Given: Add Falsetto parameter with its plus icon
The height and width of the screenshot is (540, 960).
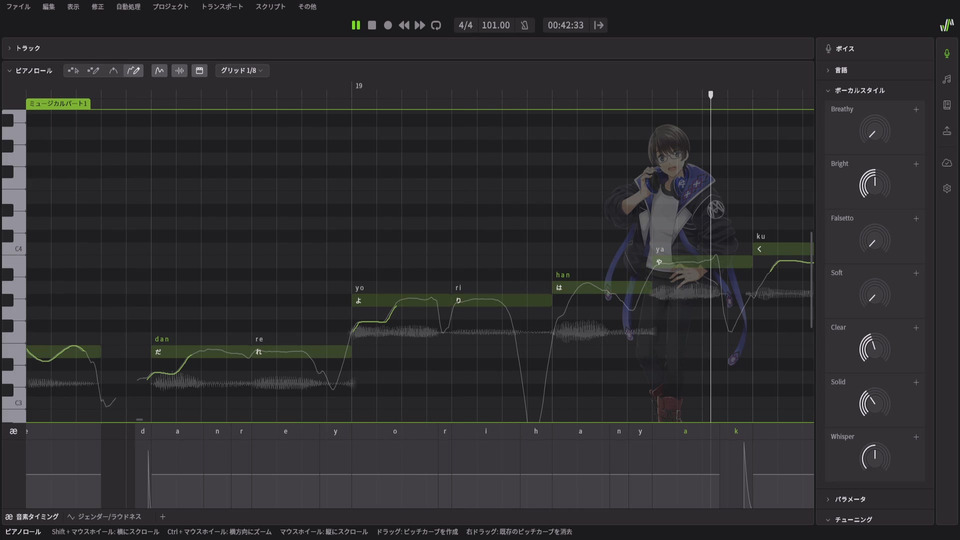Looking at the screenshot, I should pyautogui.click(x=916, y=219).
